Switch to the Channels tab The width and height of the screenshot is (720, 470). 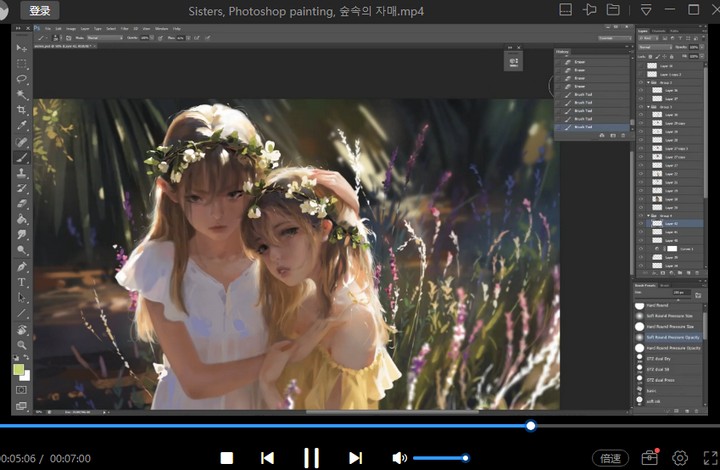pos(658,31)
